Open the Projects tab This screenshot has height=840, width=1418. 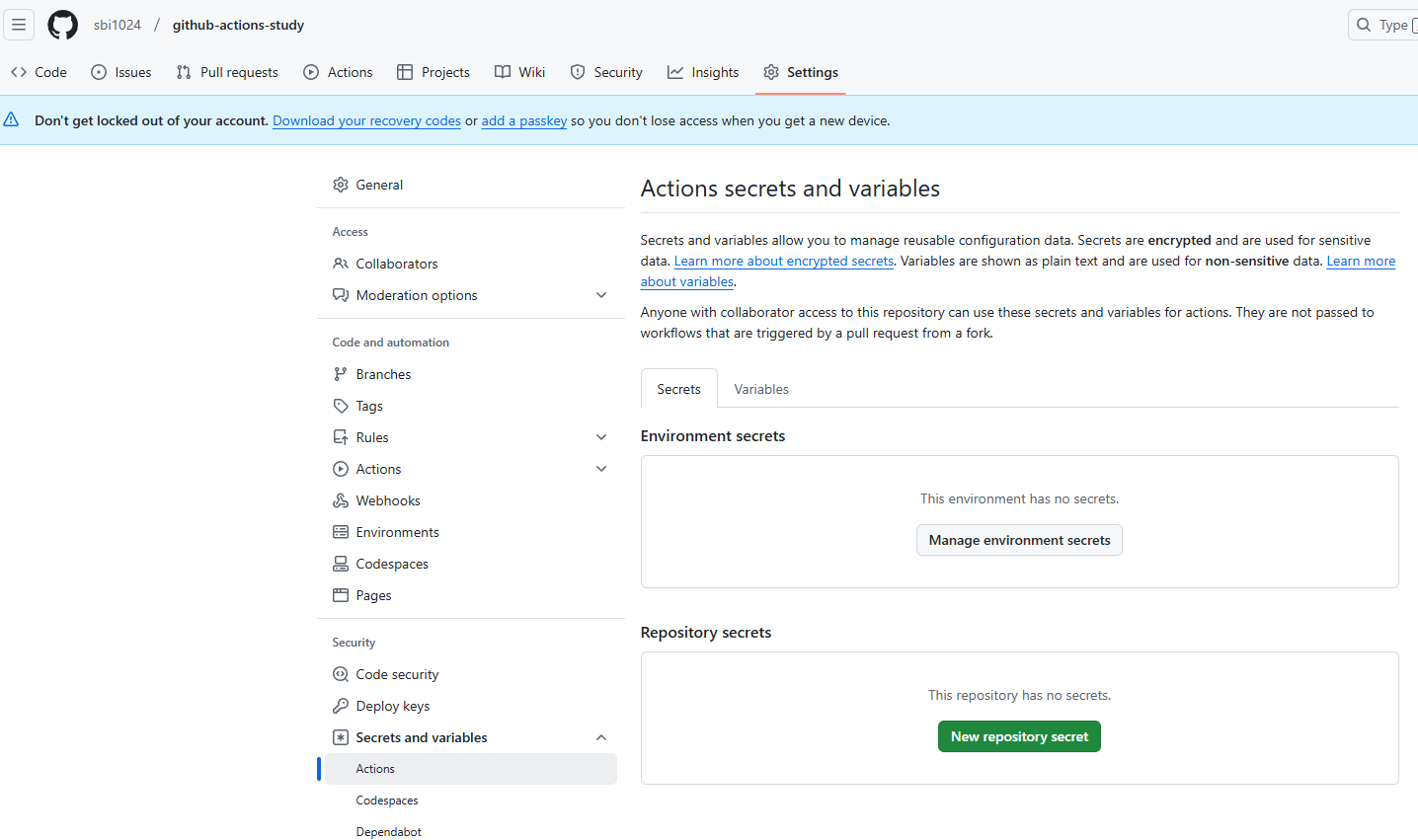pyautogui.click(x=433, y=72)
